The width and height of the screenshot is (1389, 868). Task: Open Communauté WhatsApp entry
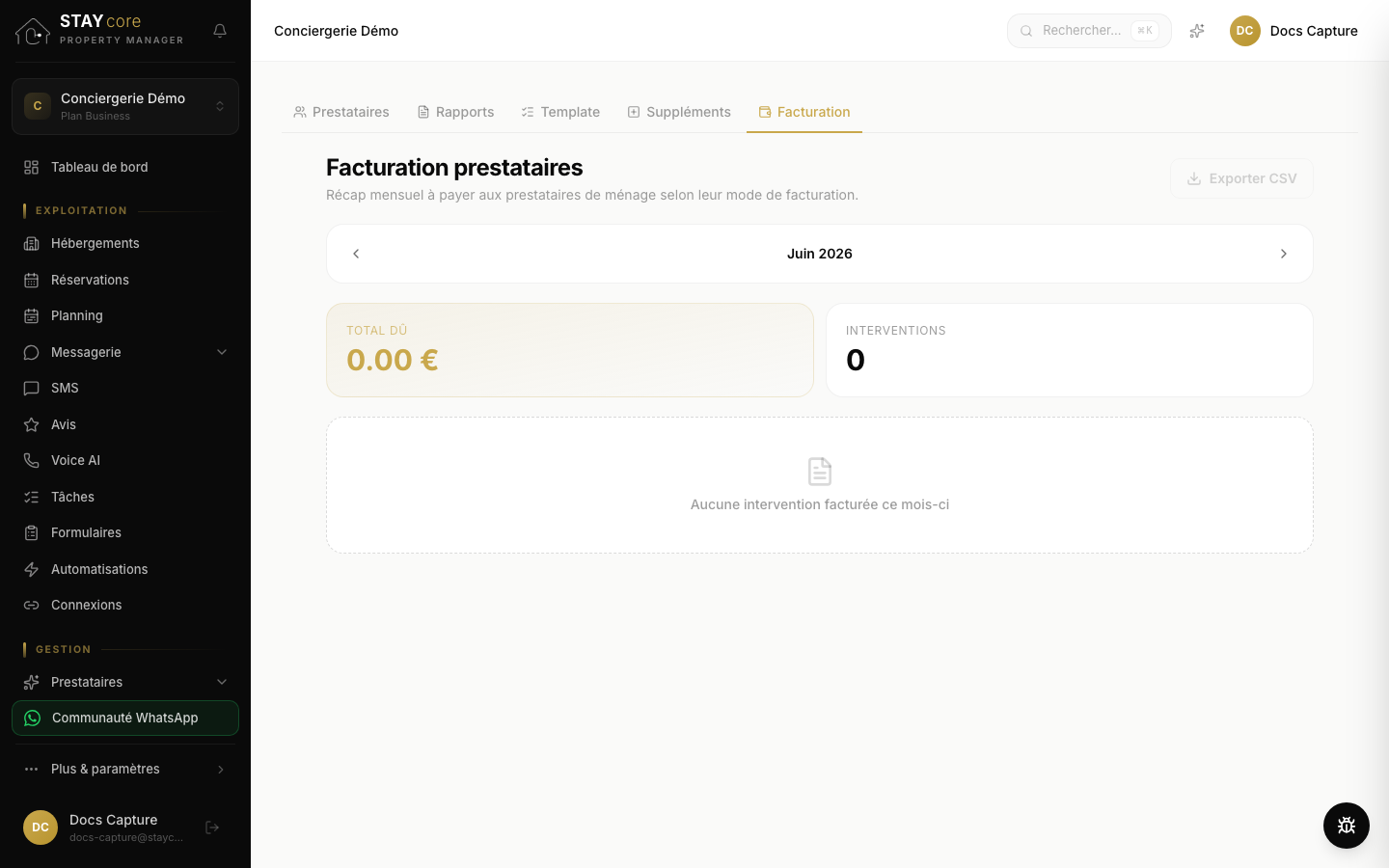(x=125, y=719)
